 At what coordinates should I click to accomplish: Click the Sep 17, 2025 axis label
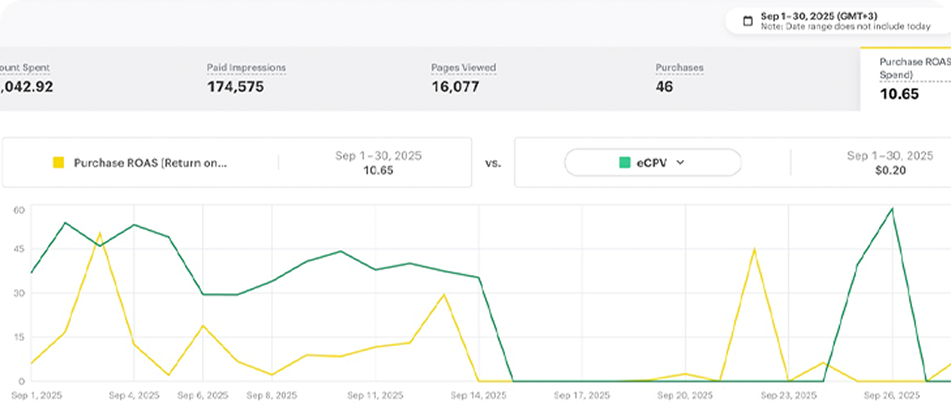click(x=582, y=395)
